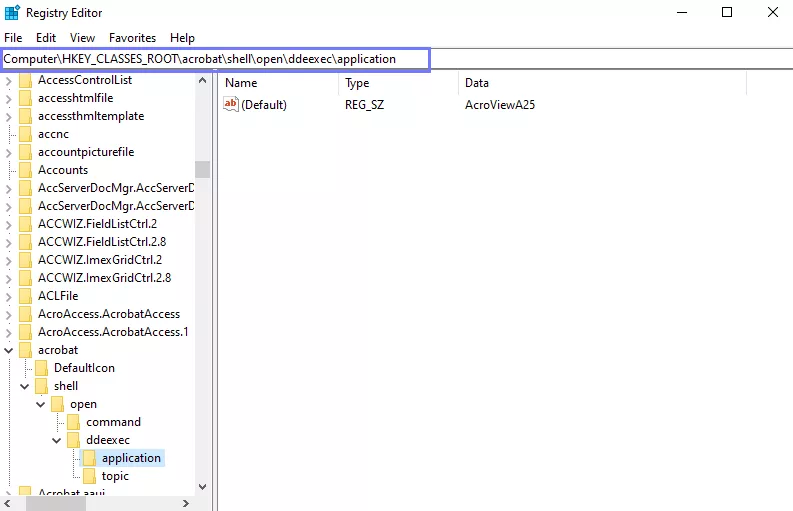Click the command folder icon
Screen dimensions: 793x511
click(x=73, y=422)
